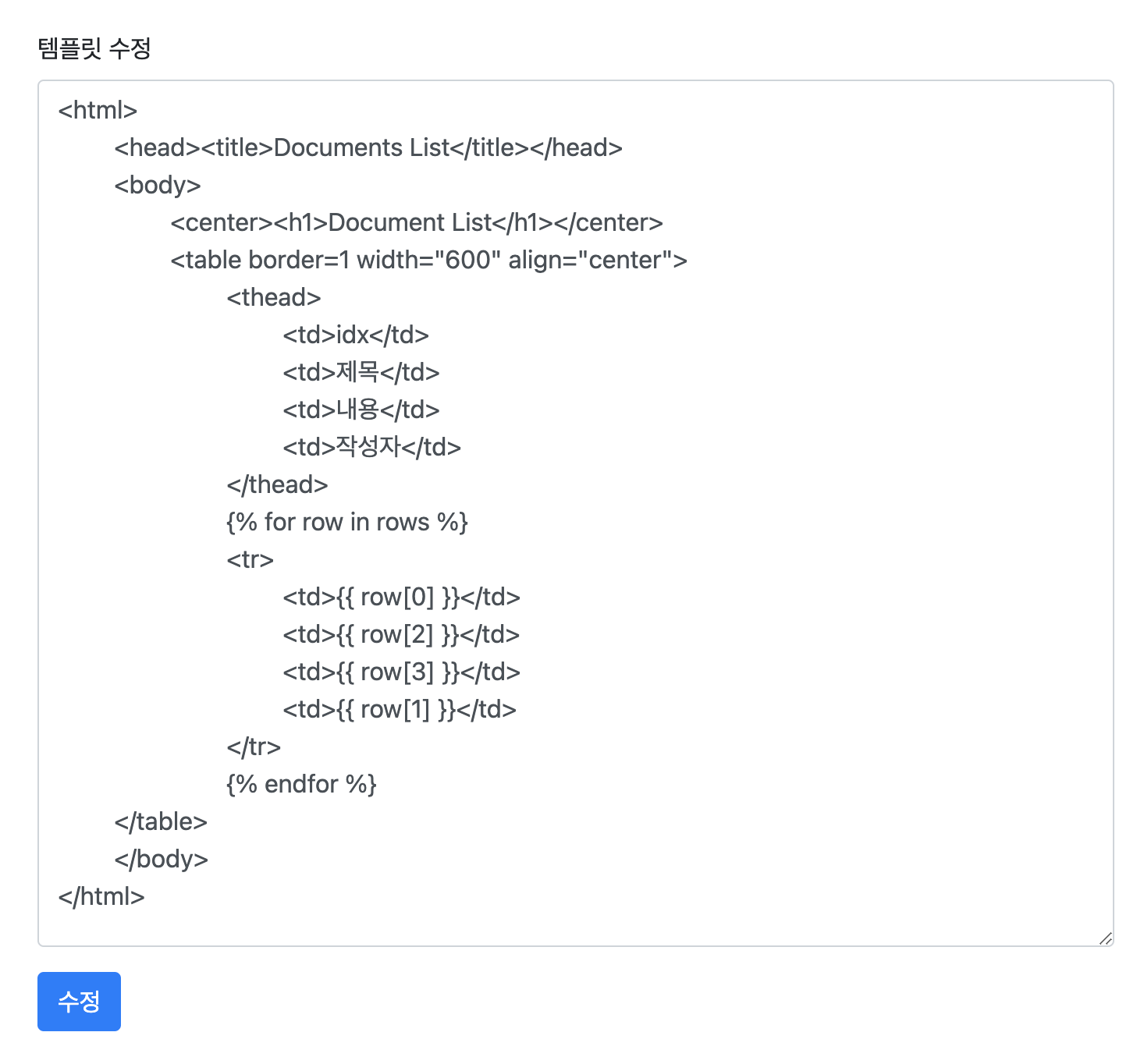Click the blue 수정 submit button
1144x1064 pixels.
(79, 1001)
